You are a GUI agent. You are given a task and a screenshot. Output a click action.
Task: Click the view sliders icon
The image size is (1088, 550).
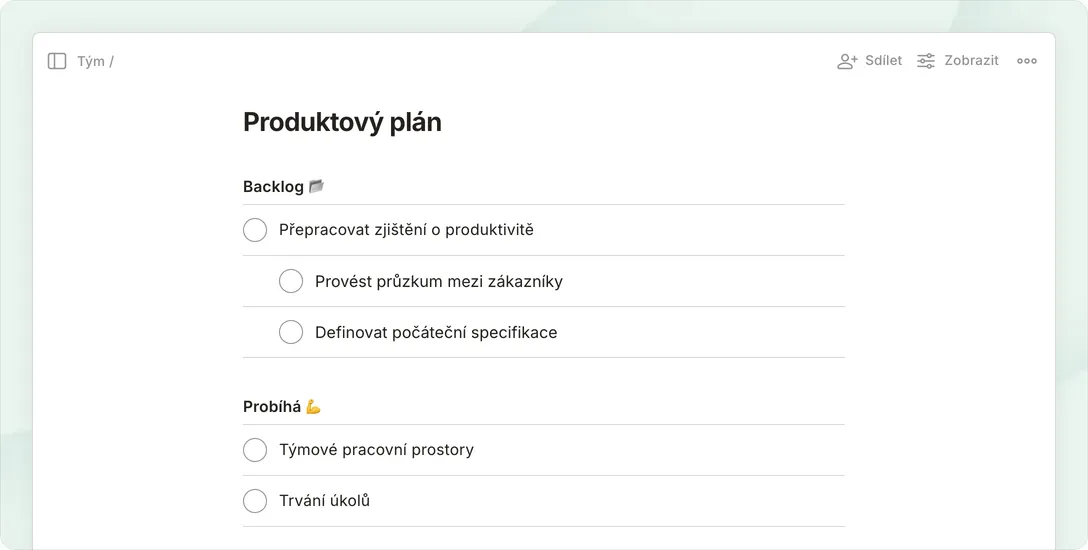pos(926,61)
